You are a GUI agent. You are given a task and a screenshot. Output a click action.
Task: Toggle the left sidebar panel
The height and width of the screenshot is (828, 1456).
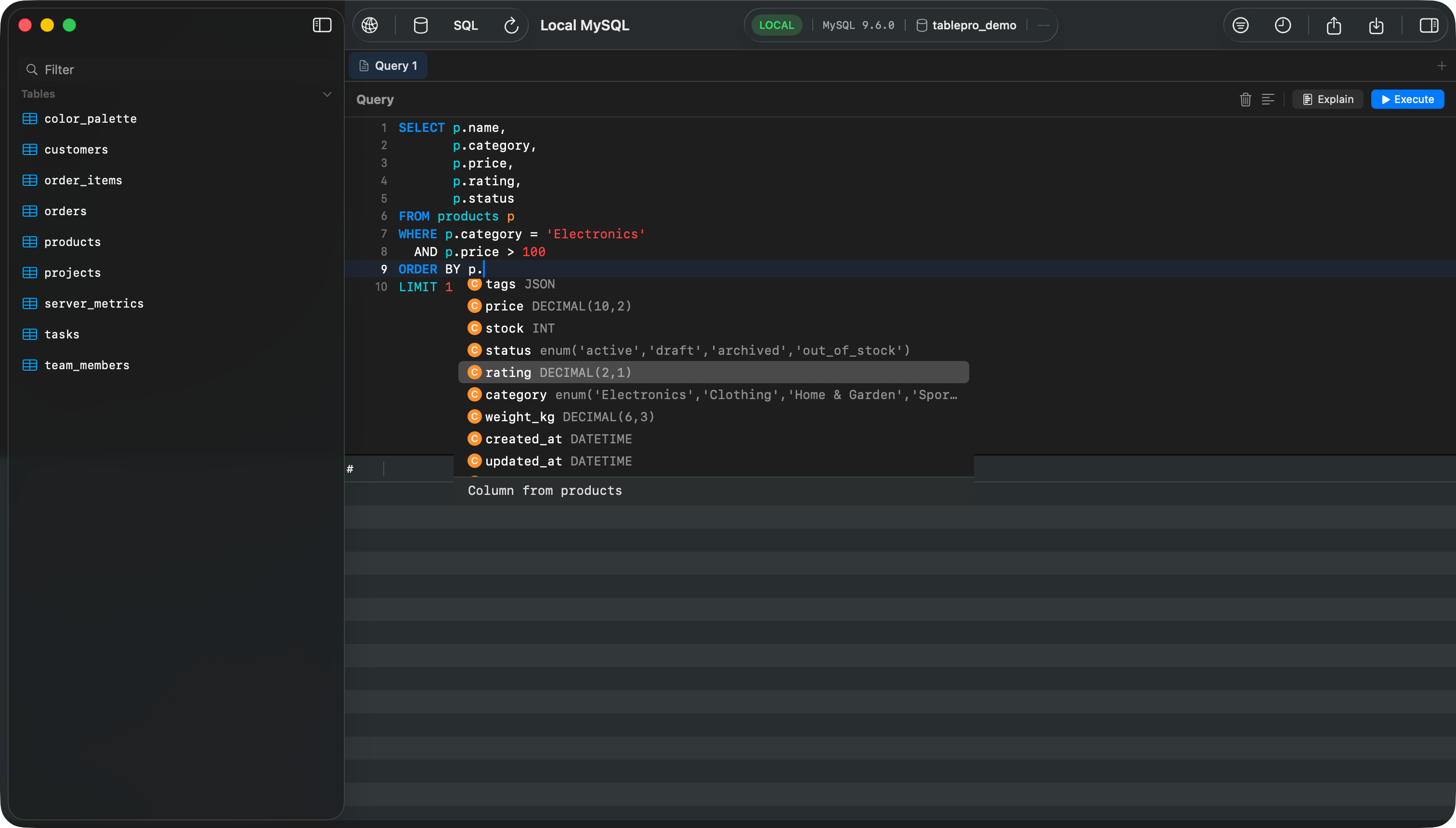click(x=322, y=25)
